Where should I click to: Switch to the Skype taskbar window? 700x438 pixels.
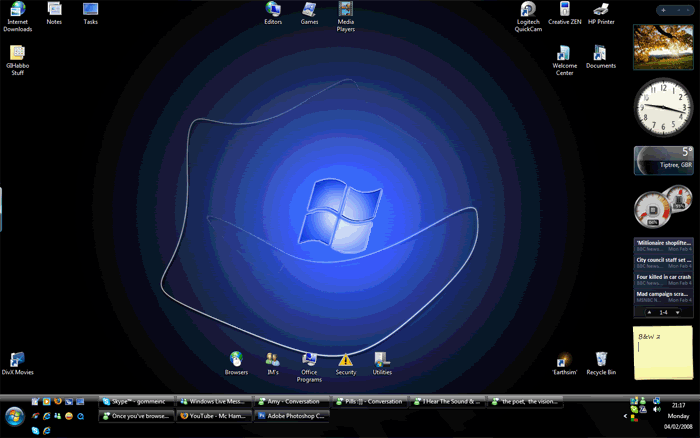tap(137, 402)
